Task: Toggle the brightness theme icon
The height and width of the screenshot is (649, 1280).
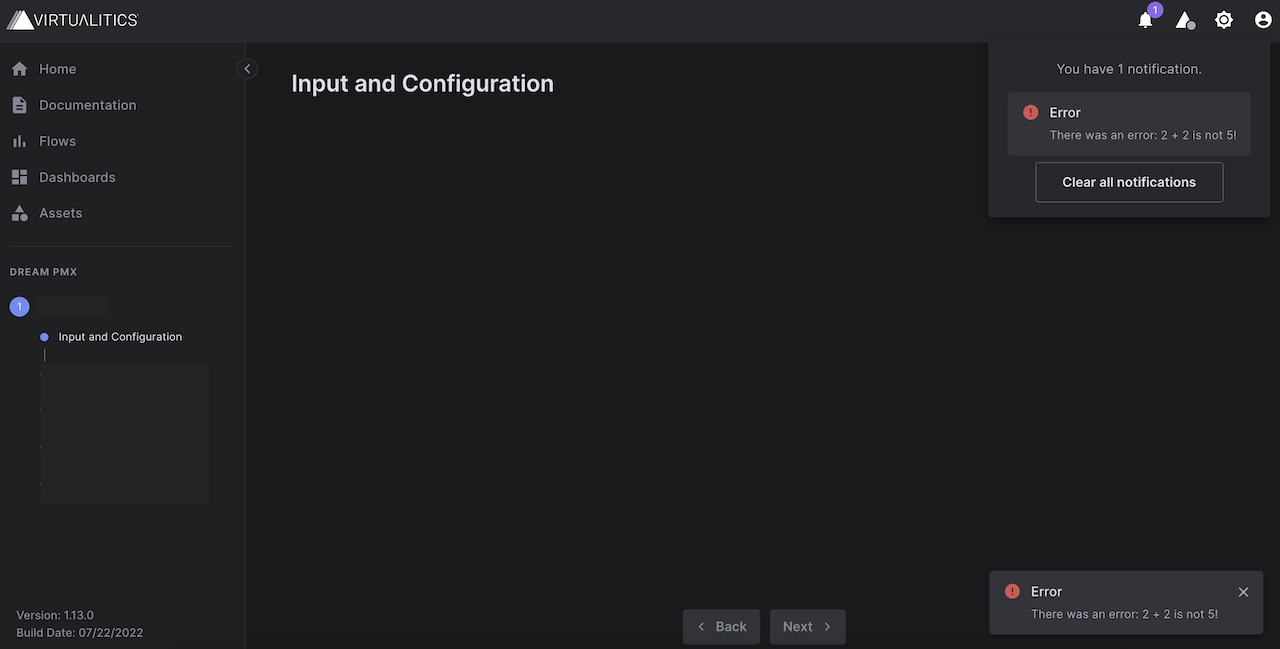Action: tap(1224, 20)
